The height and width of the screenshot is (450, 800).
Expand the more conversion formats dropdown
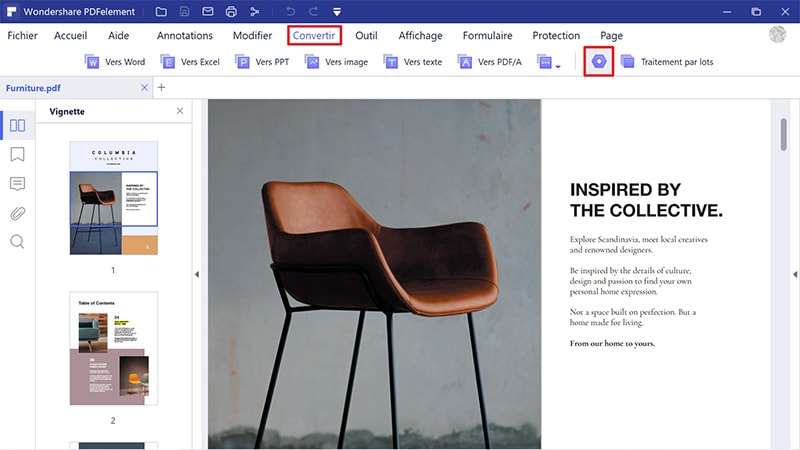click(x=548, y=62)
